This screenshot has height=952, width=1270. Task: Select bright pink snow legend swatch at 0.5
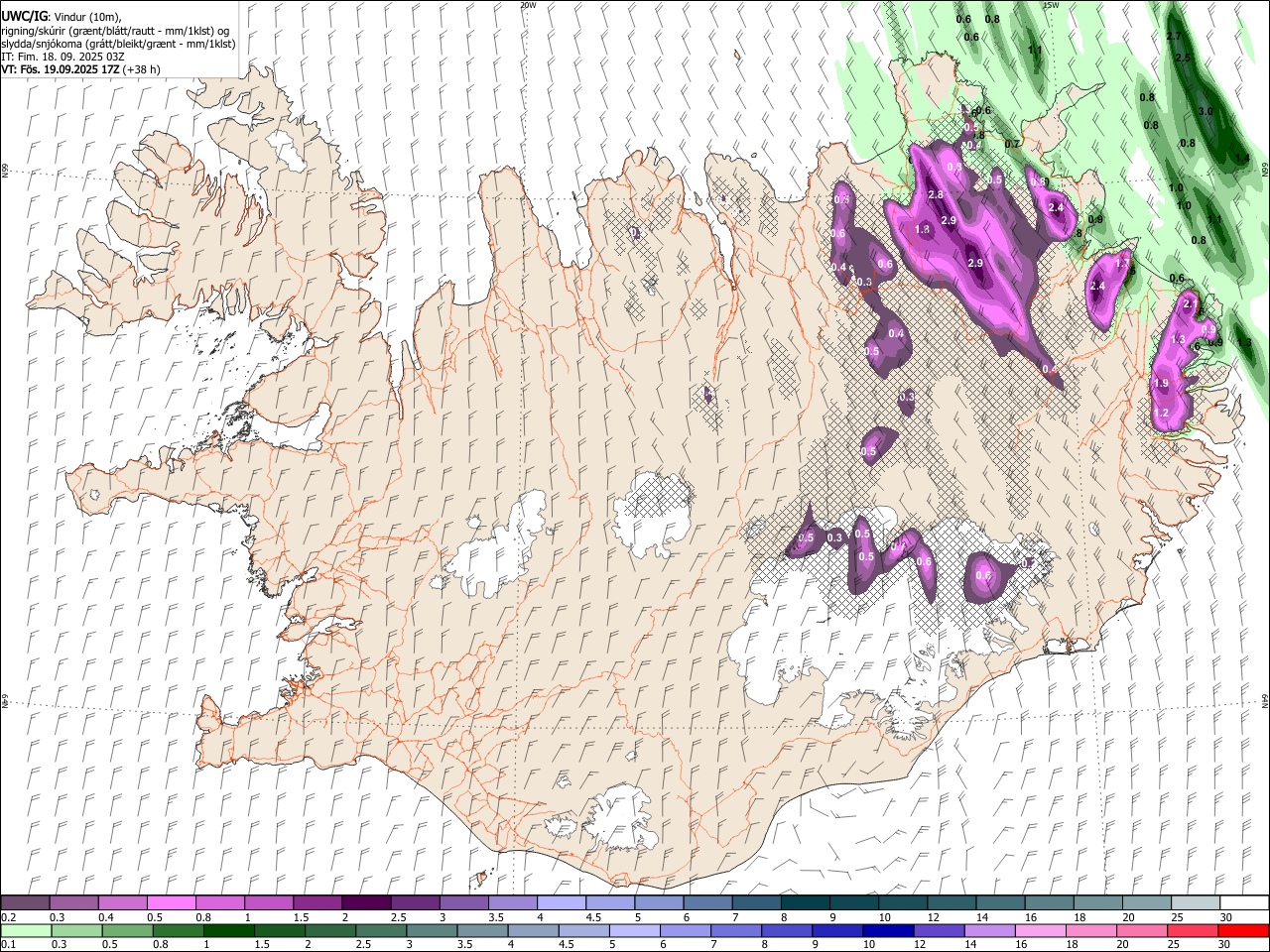171,902
